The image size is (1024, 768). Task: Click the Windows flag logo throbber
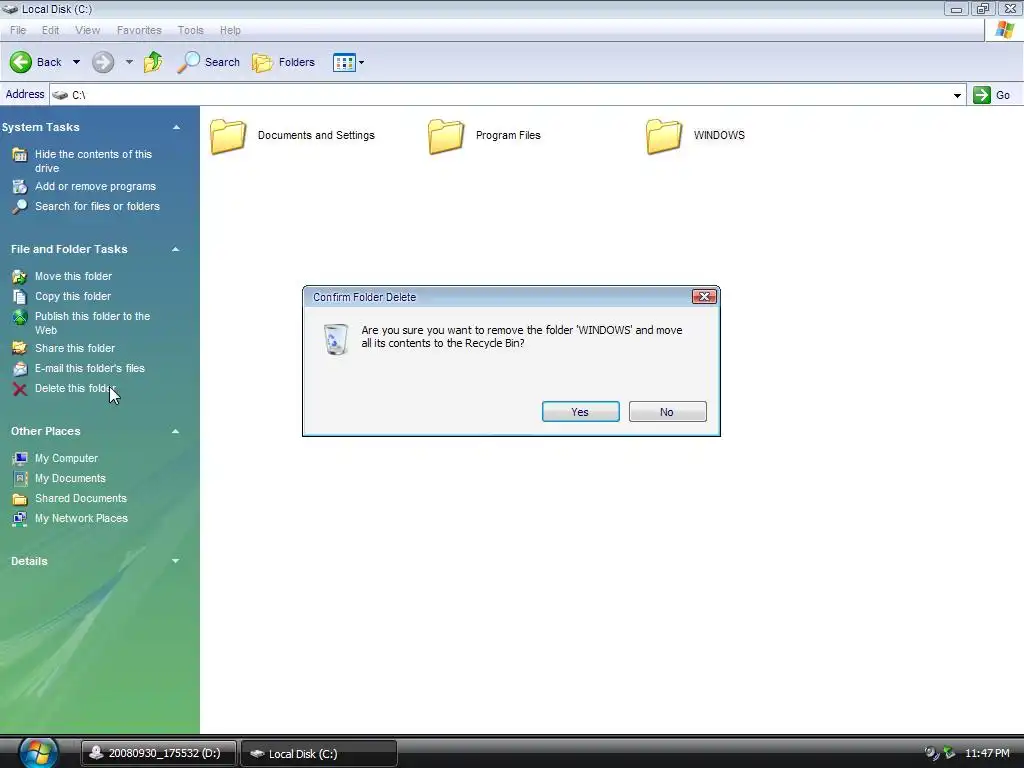click(1005, 30)
